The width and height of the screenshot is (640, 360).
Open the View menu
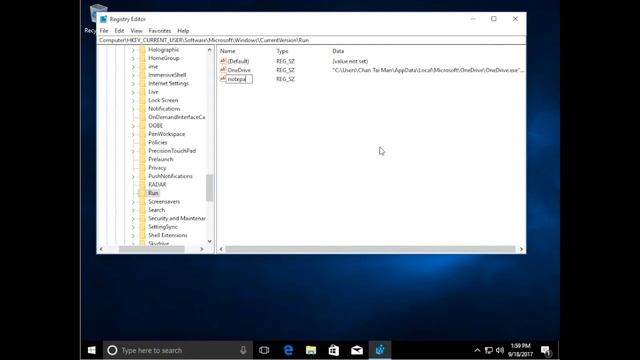coord(136,31)
